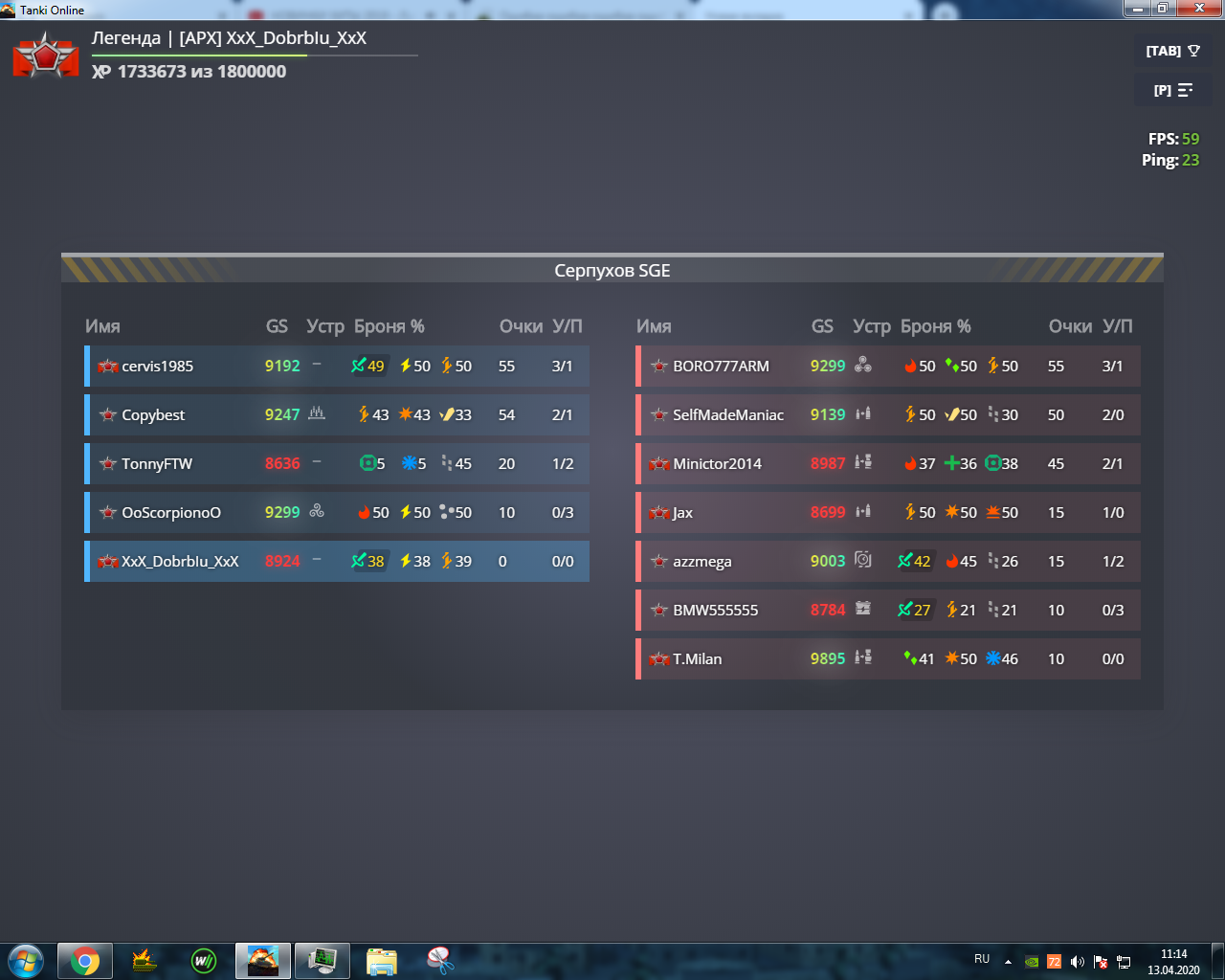This screenshot has width=1225, height=980.
Task: Select player name SelfMadeManiac
Action: [x=728, y=414]
